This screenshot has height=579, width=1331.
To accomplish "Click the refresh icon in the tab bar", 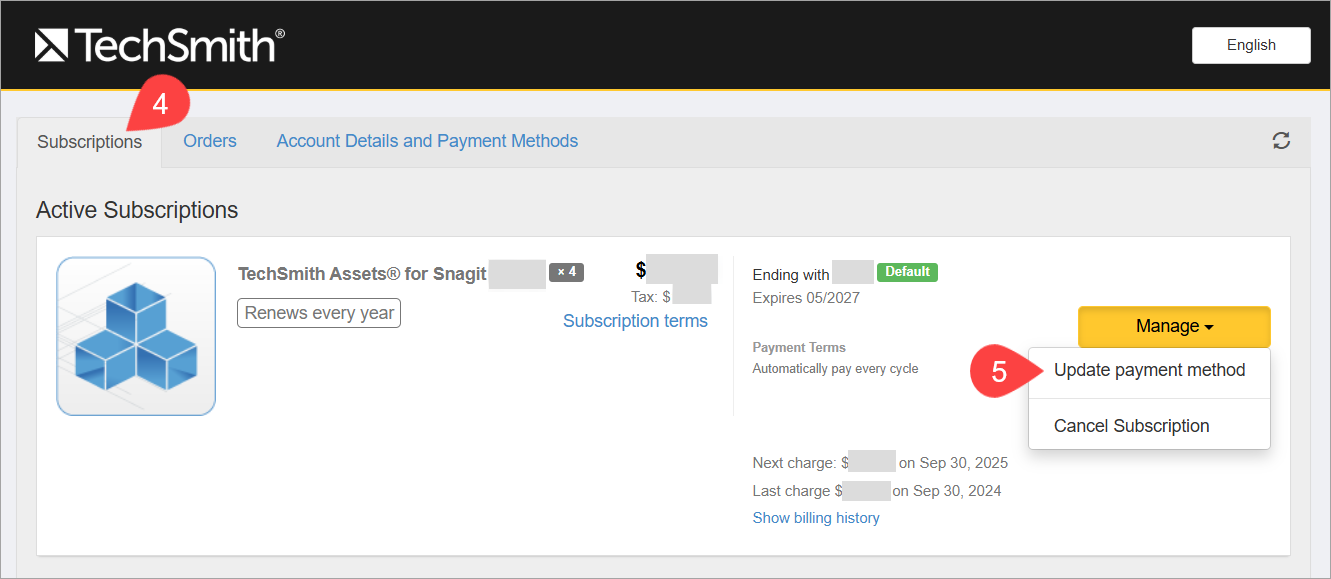I will point(1281,141).
